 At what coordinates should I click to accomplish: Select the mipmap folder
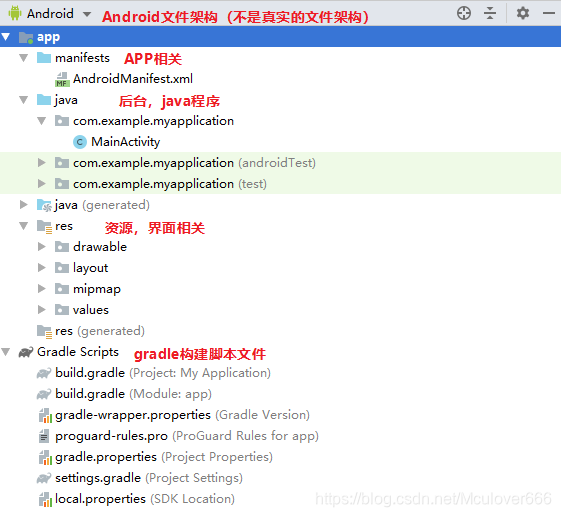pyautogui.click(x=97, y=289)
